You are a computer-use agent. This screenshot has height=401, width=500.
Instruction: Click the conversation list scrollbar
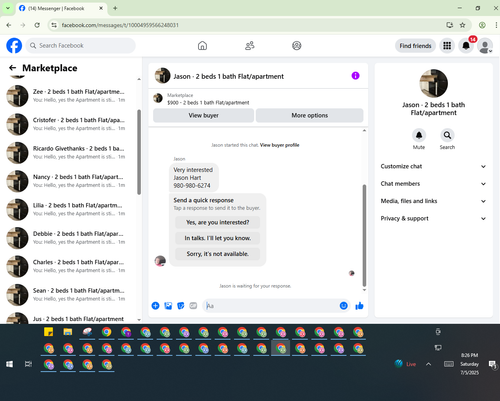[139, 152]
